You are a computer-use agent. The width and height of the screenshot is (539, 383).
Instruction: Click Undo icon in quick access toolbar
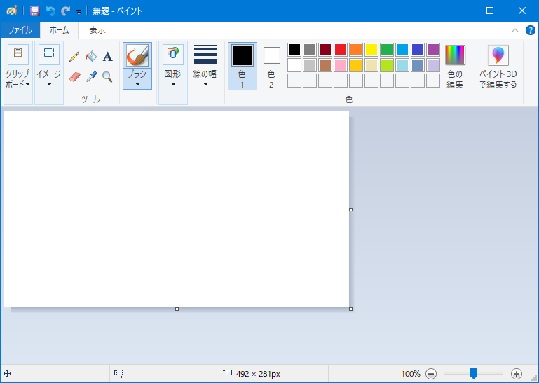pos(50,11)
